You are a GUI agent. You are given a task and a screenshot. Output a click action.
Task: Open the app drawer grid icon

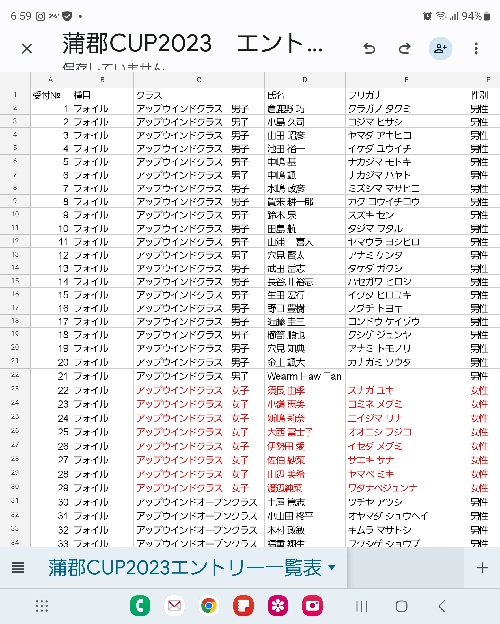click(x=42, y=606)
